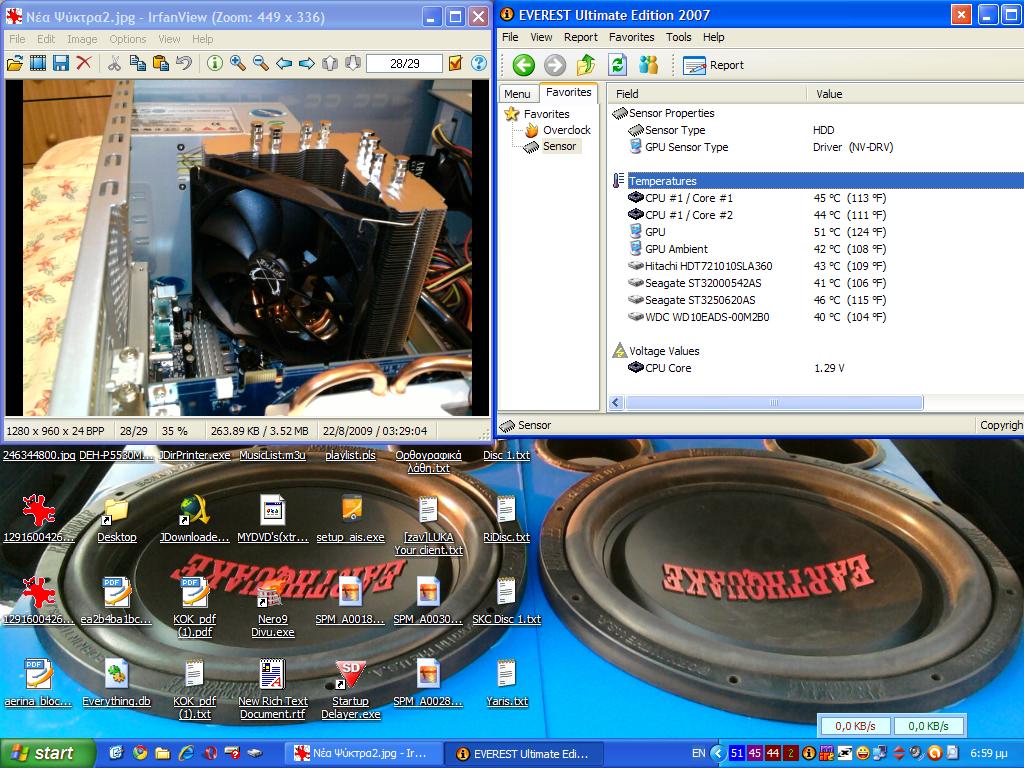Viewport: 1024px width, 768px height.
Task: Click the Windows start button
Action: (47, 753)
